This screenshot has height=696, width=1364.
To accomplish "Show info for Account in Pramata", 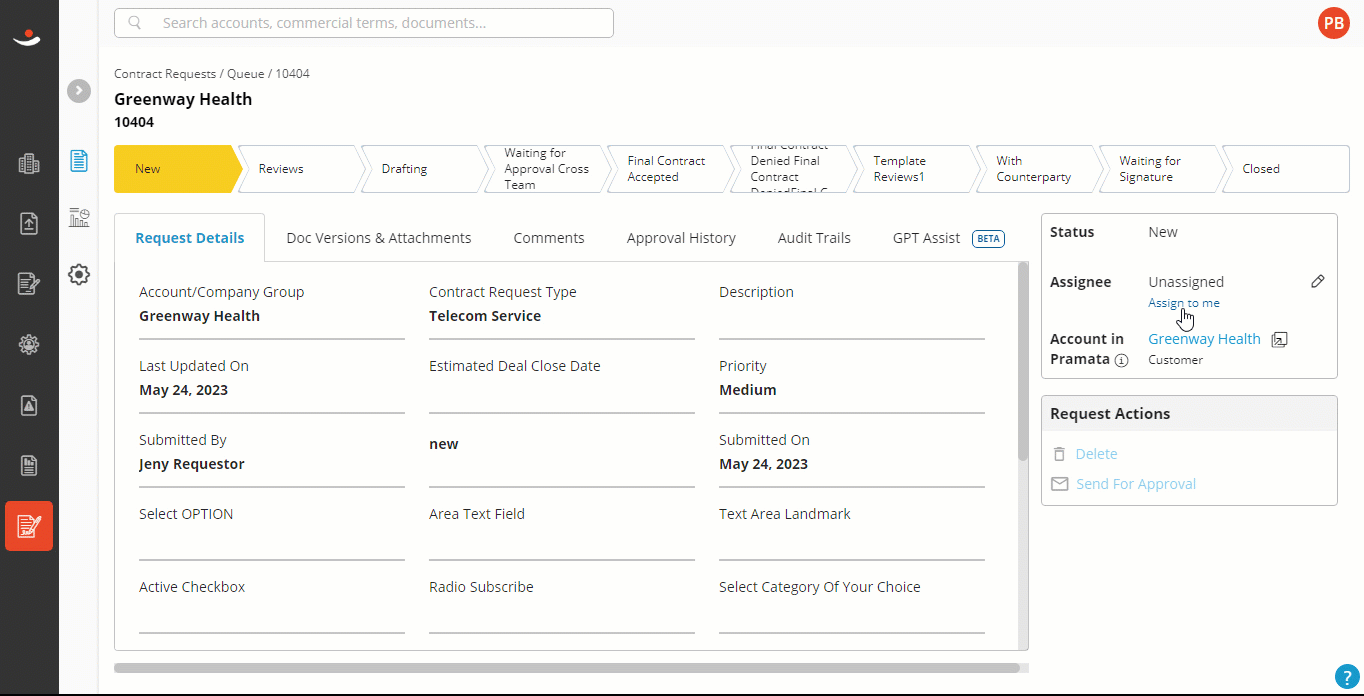I will coord(1121,360).
